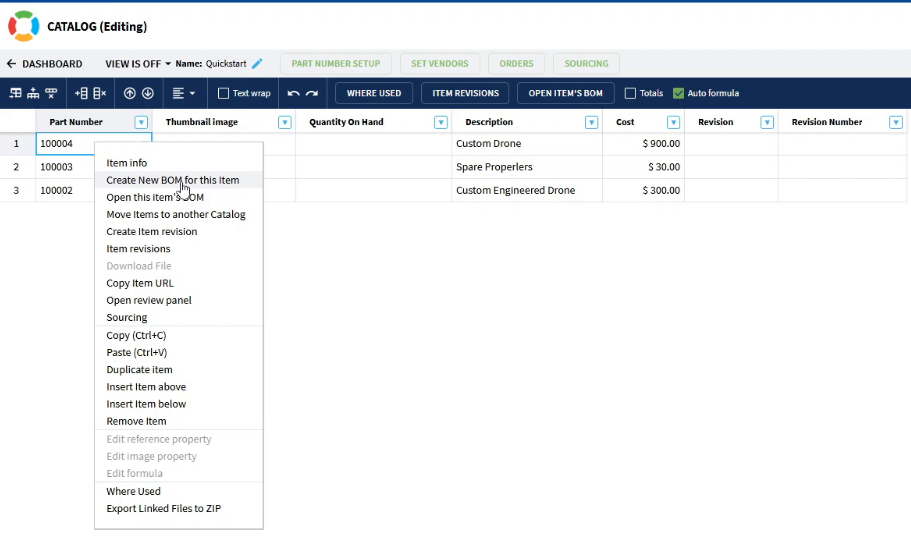Select Move Items to another Catalog
This screenshot has width=911, height=540.
tap(179, 214)
